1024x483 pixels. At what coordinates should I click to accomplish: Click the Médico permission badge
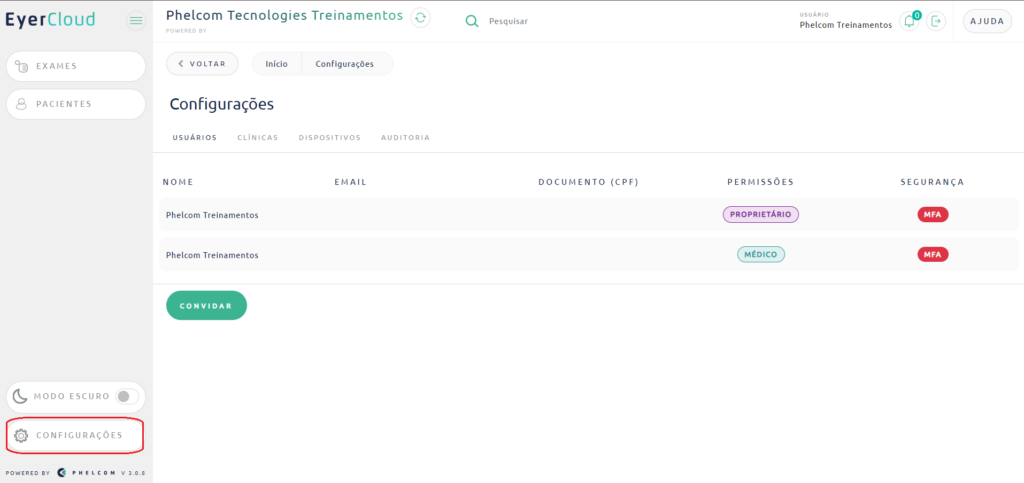(761, 255)
